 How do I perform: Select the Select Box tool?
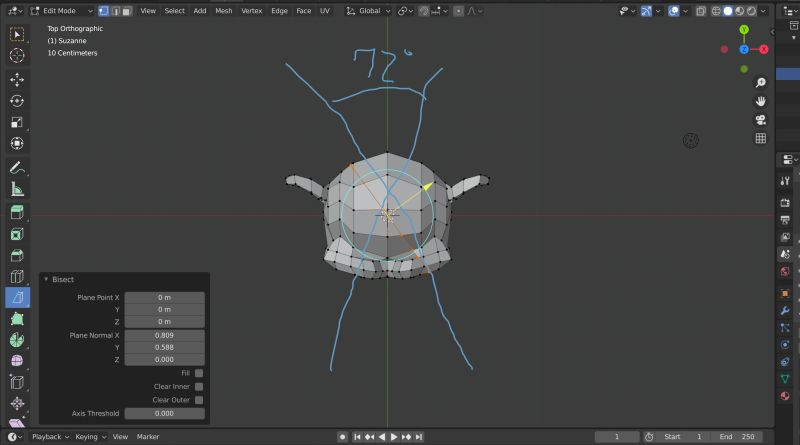[17, 34]
